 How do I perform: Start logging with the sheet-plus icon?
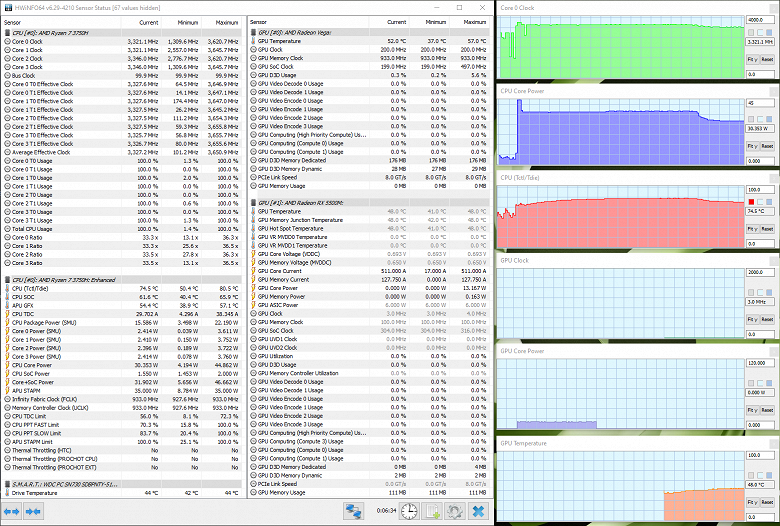432,511
